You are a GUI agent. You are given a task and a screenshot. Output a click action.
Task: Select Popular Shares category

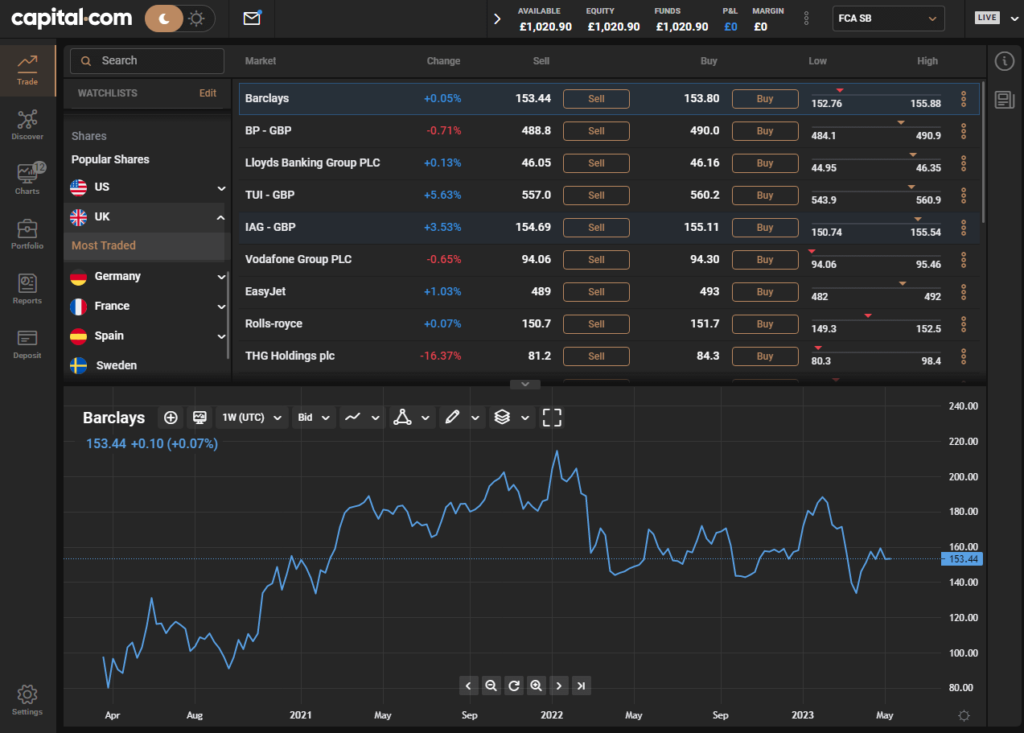[110, 159]
